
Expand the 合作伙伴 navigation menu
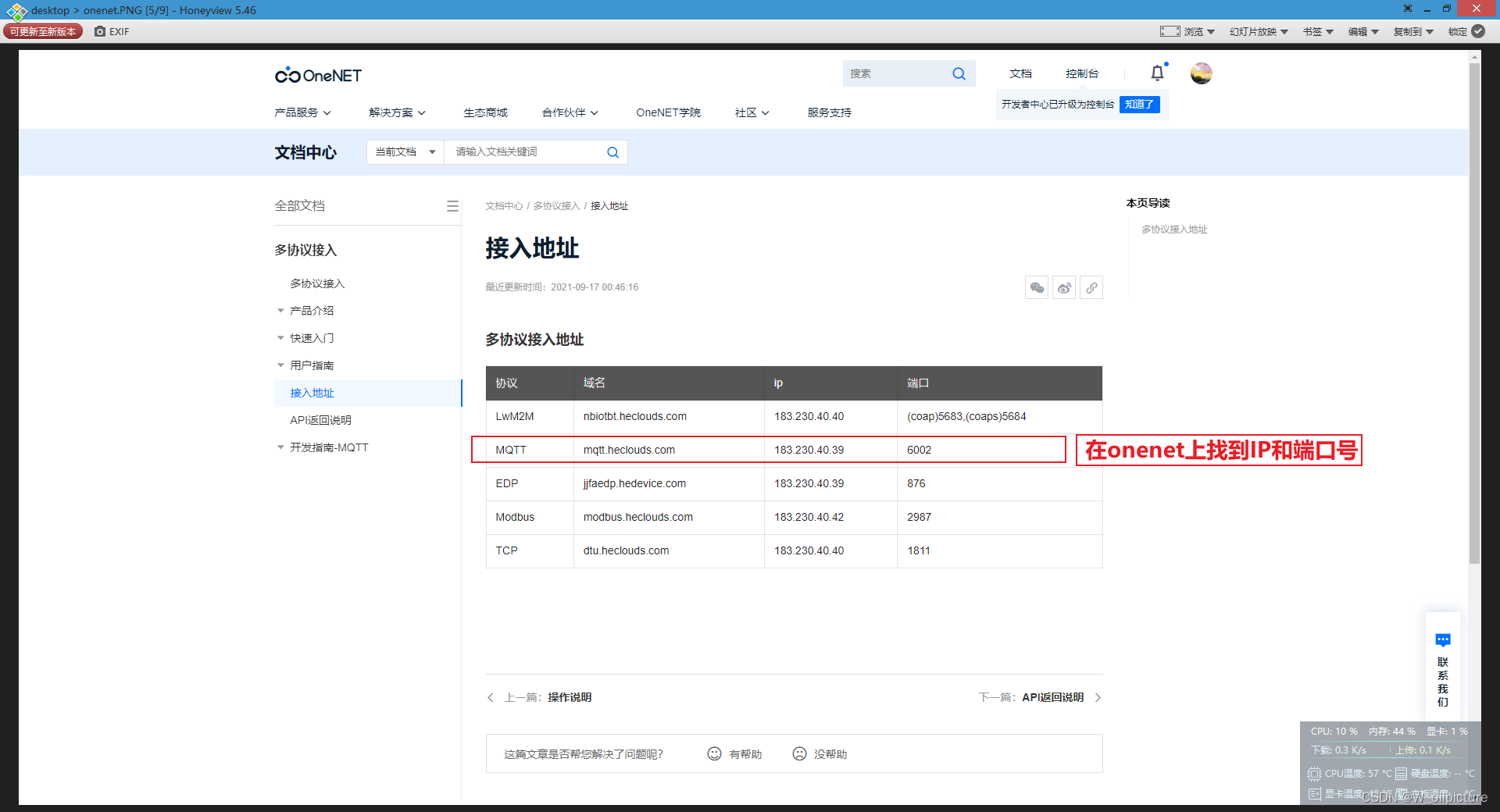570,112
